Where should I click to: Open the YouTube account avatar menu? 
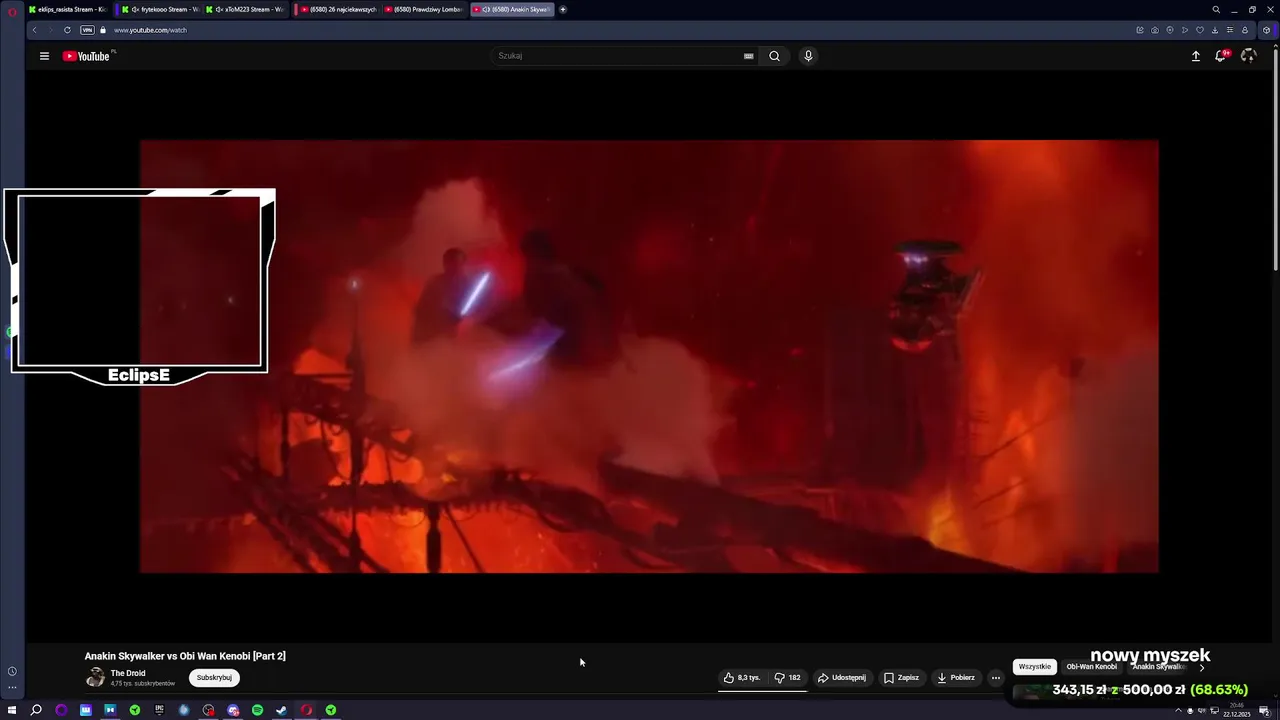1248,56
